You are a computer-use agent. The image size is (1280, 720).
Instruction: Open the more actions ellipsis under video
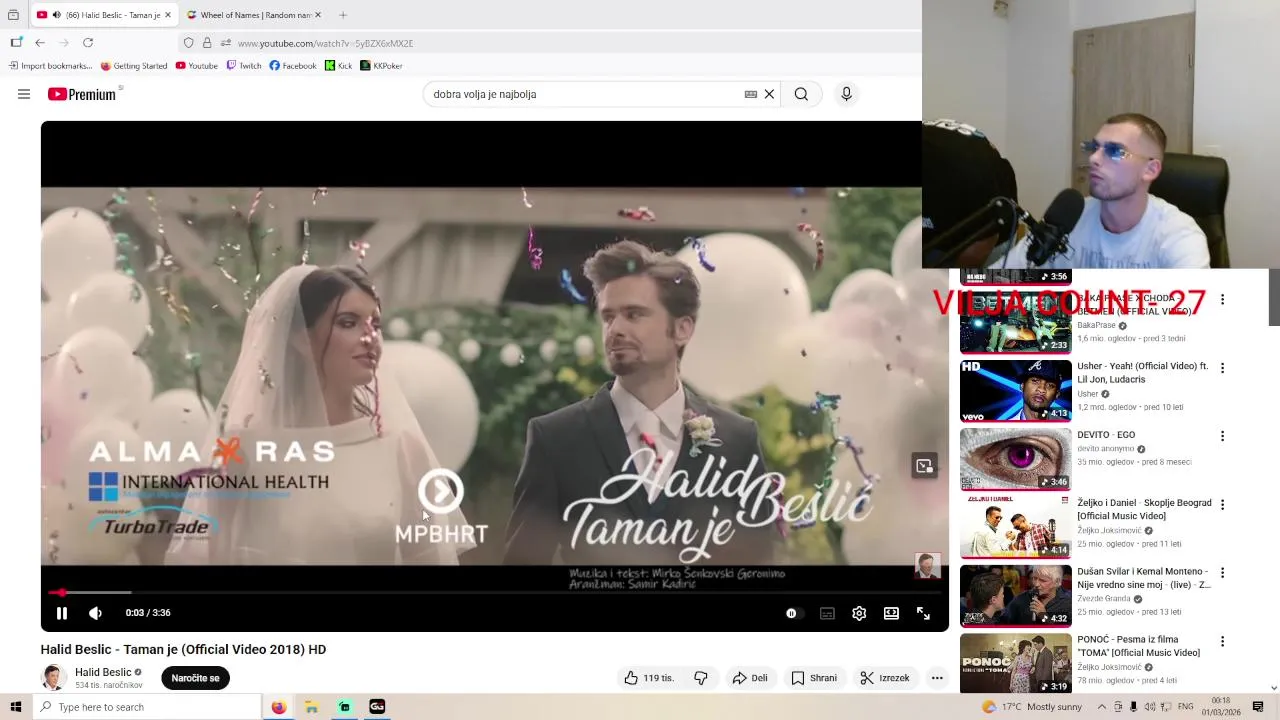937,678
